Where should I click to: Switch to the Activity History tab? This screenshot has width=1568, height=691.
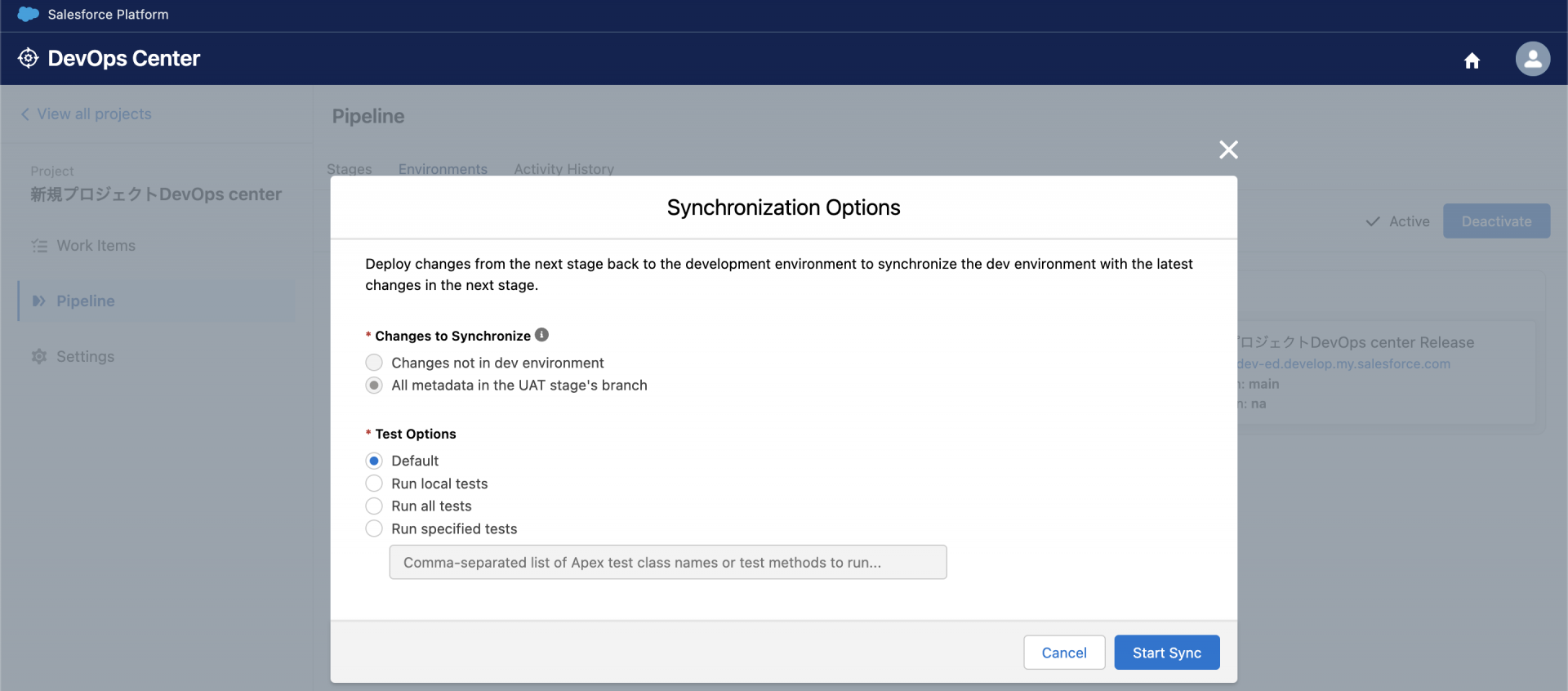[x=563, y=169]
